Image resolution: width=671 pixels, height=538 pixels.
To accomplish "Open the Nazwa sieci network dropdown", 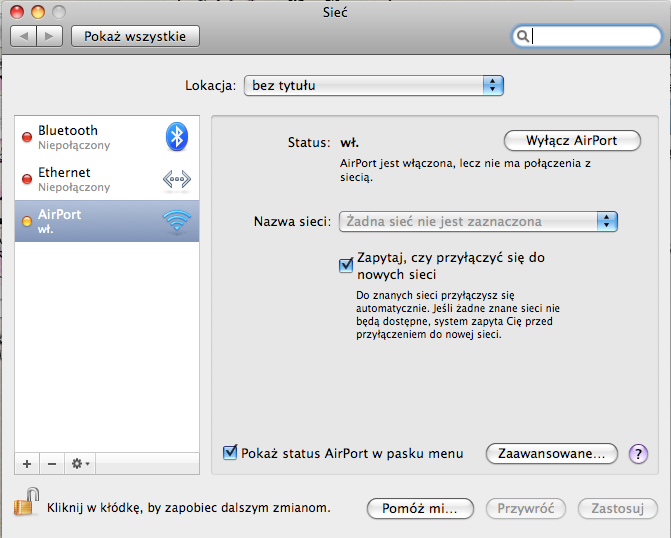I will coord(478,222).
